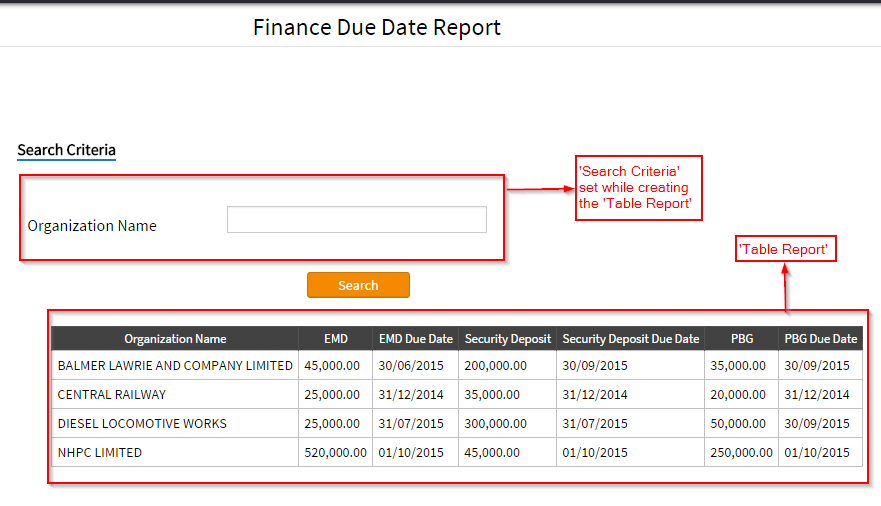This screenshot has width=881, height=506.
Task: Click the orange Search button
Action: click(x=358, y=285)
